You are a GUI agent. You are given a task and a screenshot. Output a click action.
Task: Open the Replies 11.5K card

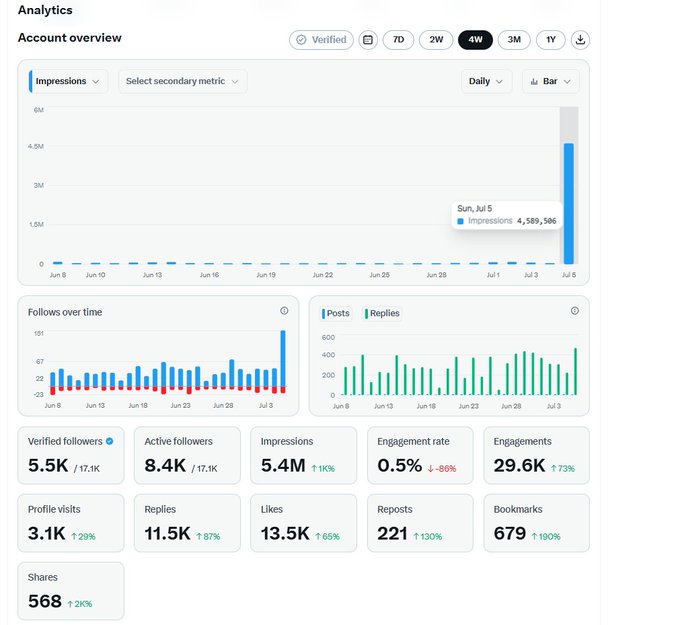(187, 523)
